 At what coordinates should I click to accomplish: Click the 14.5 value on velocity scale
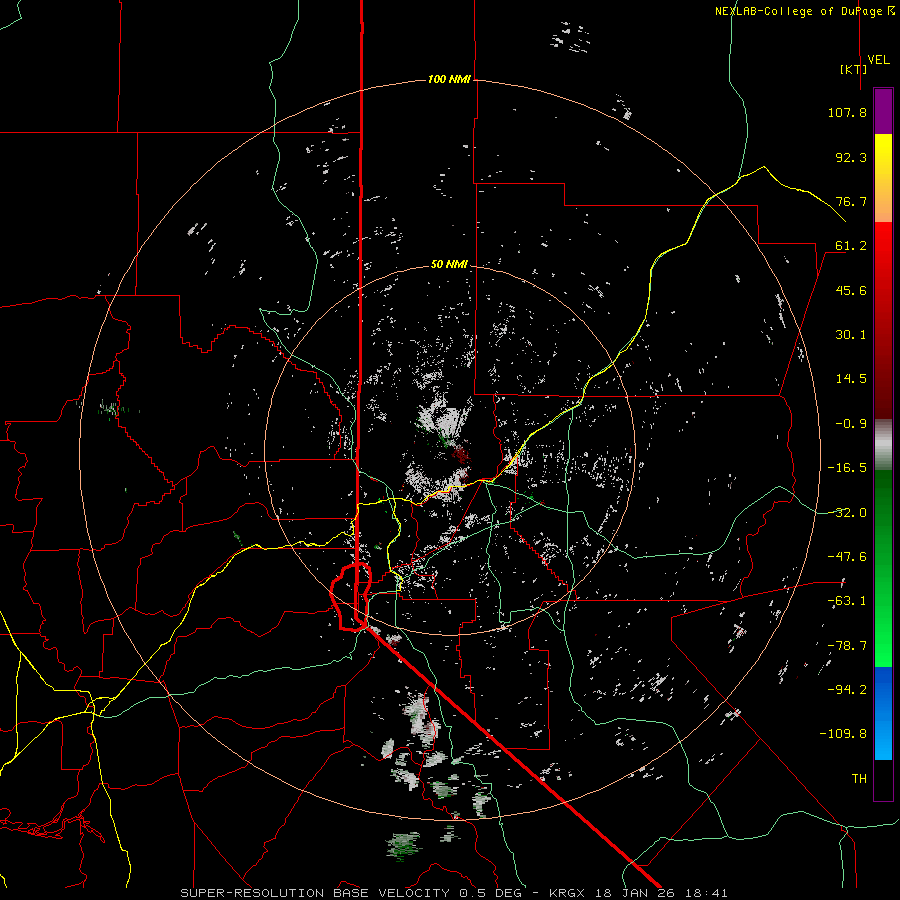[851, 379]
